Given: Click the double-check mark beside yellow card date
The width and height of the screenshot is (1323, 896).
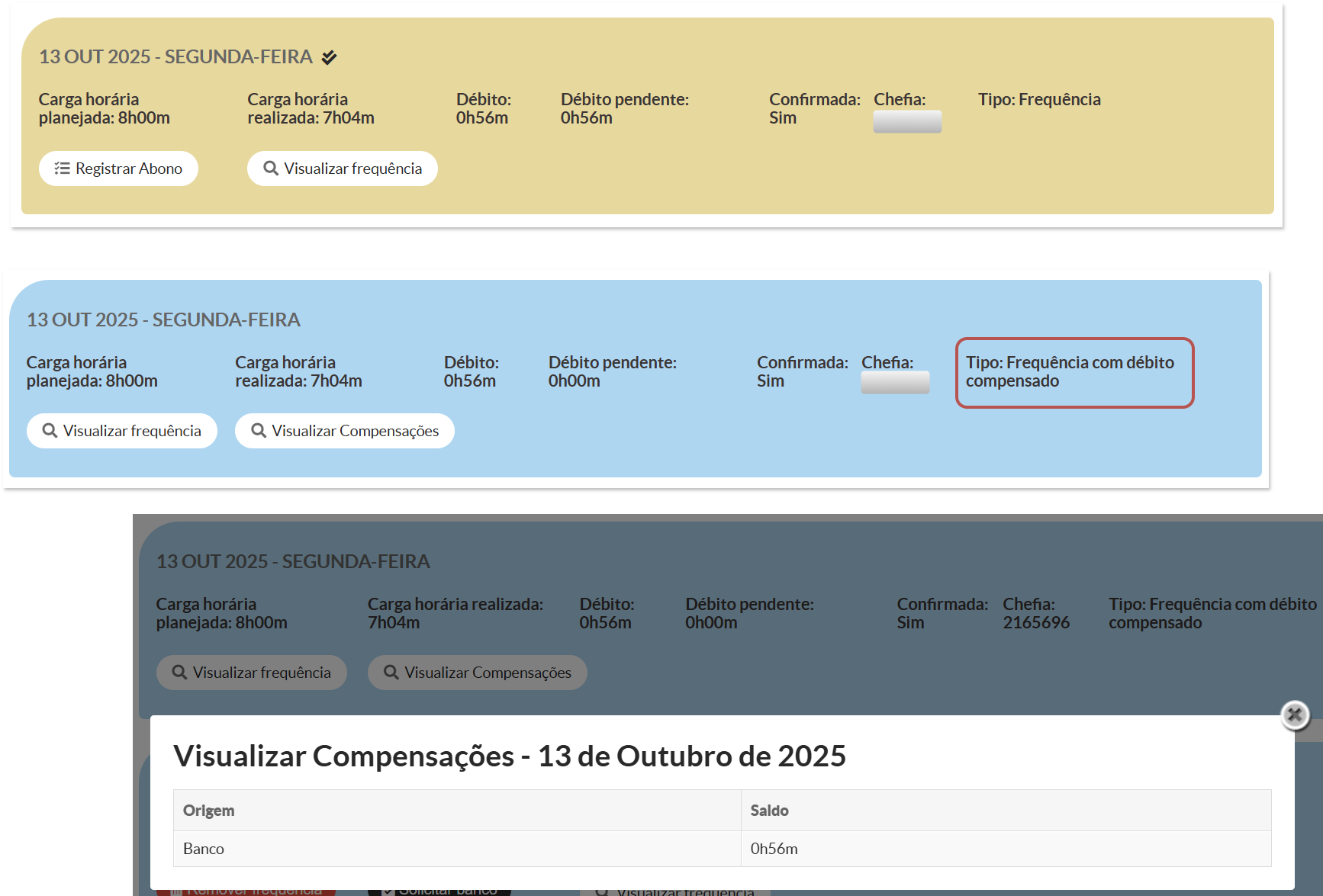Looking at the screenshot, I should tap(329, 57).
